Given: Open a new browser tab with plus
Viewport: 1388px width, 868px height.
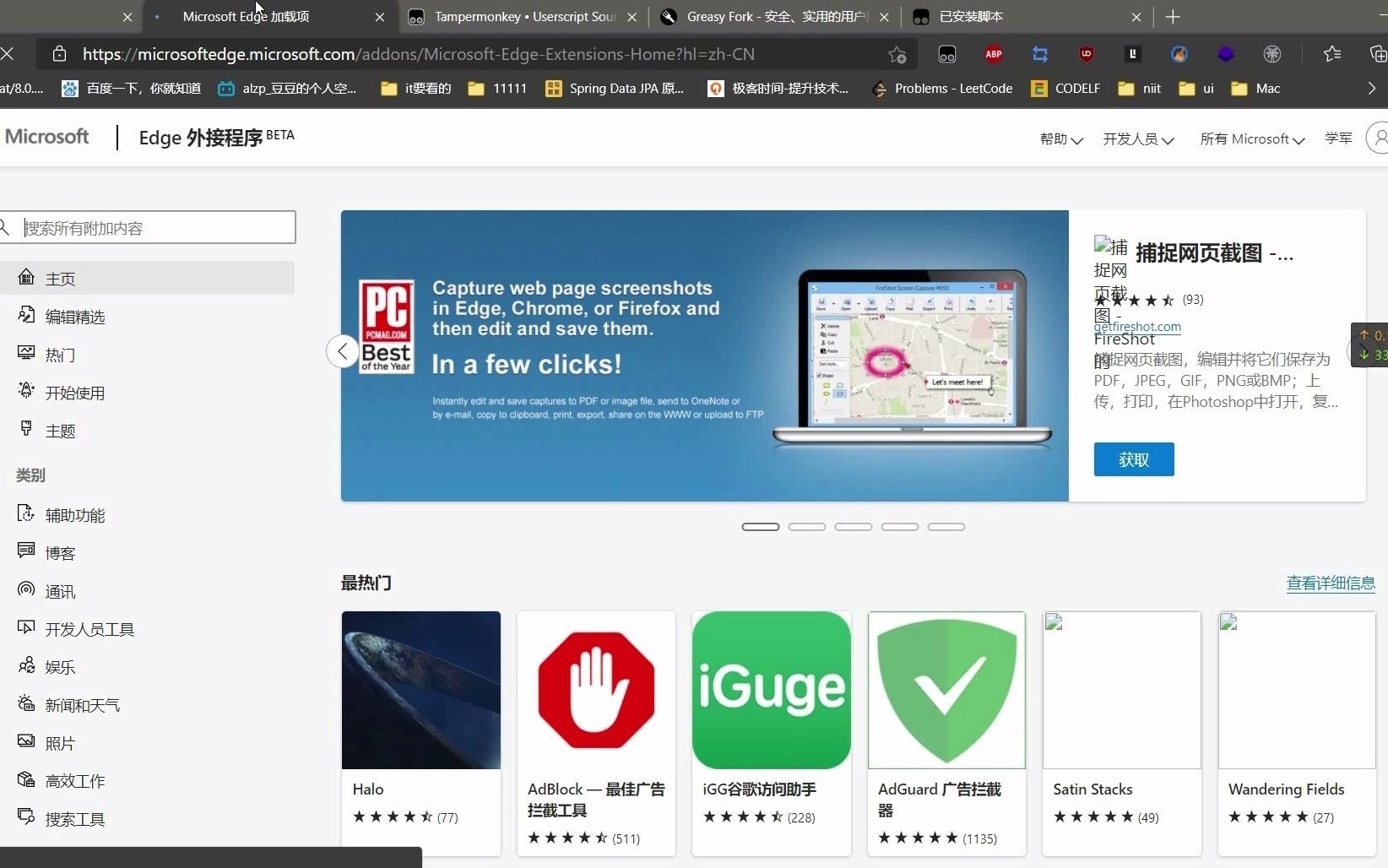Looking at the screenshot, I should [x=1173, y=17].
